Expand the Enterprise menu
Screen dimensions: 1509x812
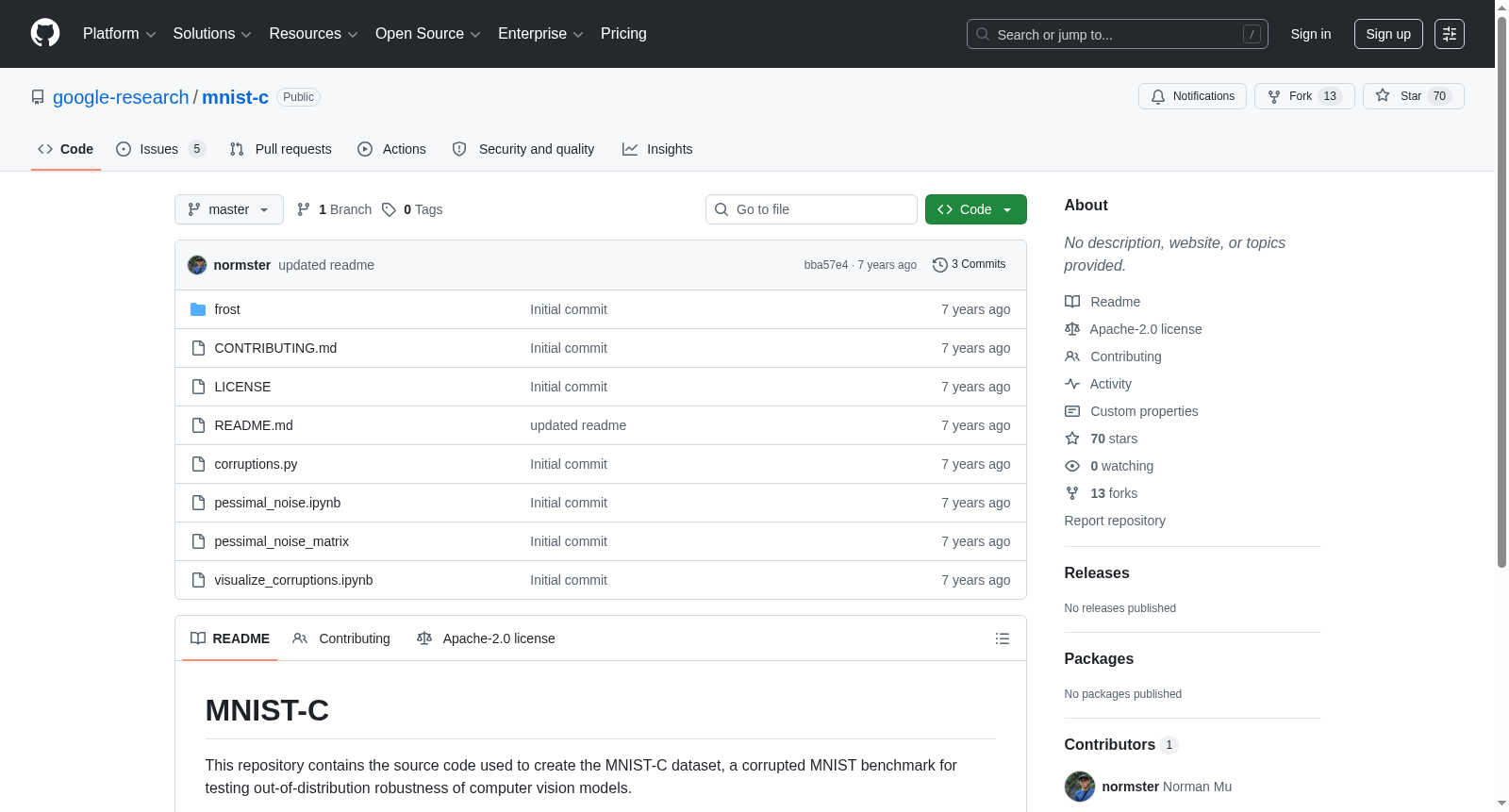tap(540, 34)
